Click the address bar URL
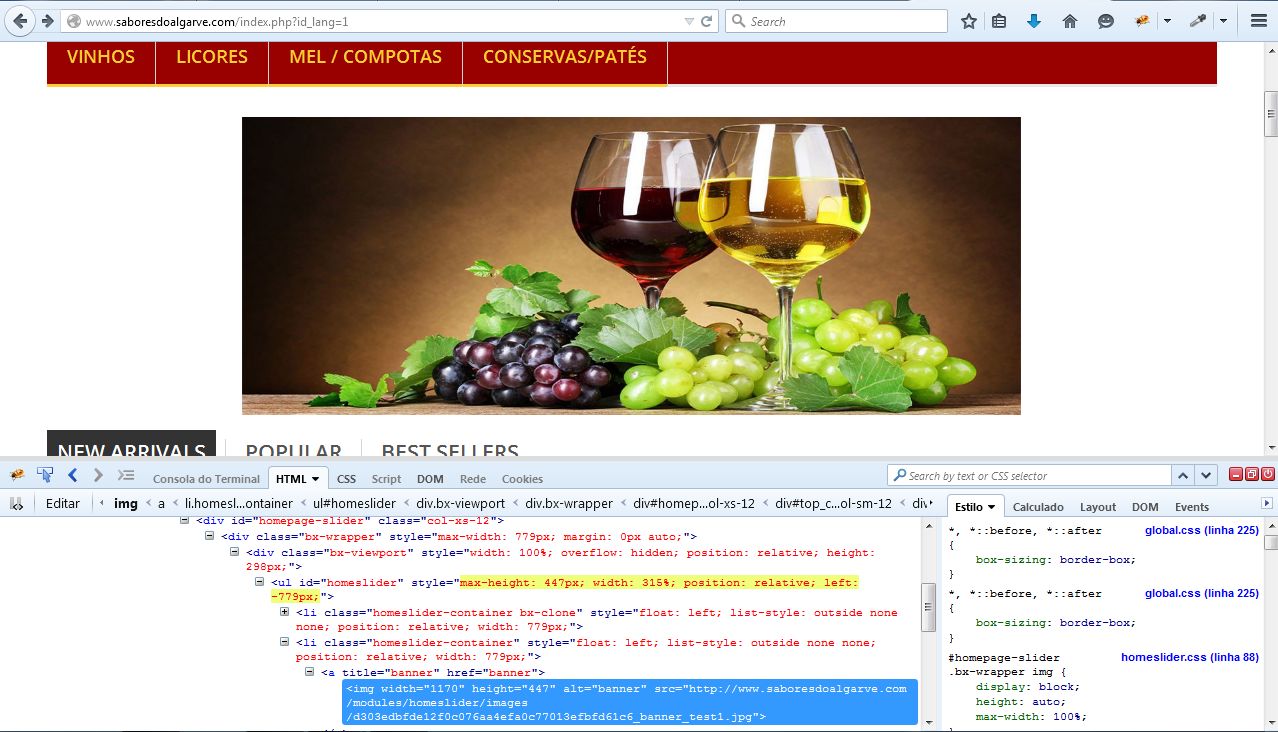Image resolution: width=1278 pixels, height=732 pixels. pos(217,21)
